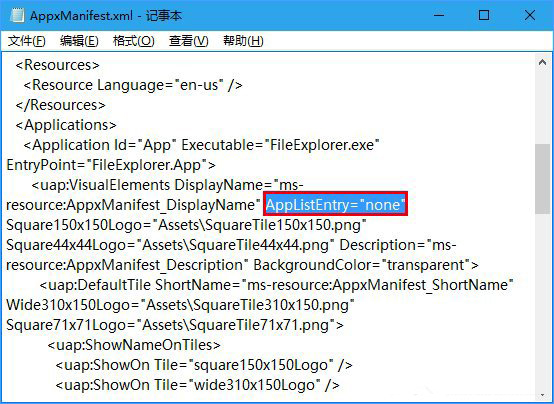The image size is (554, 404).
Task: Open the 帮助(H) menu
Action: pyautogui.click(x=243, y=41)
